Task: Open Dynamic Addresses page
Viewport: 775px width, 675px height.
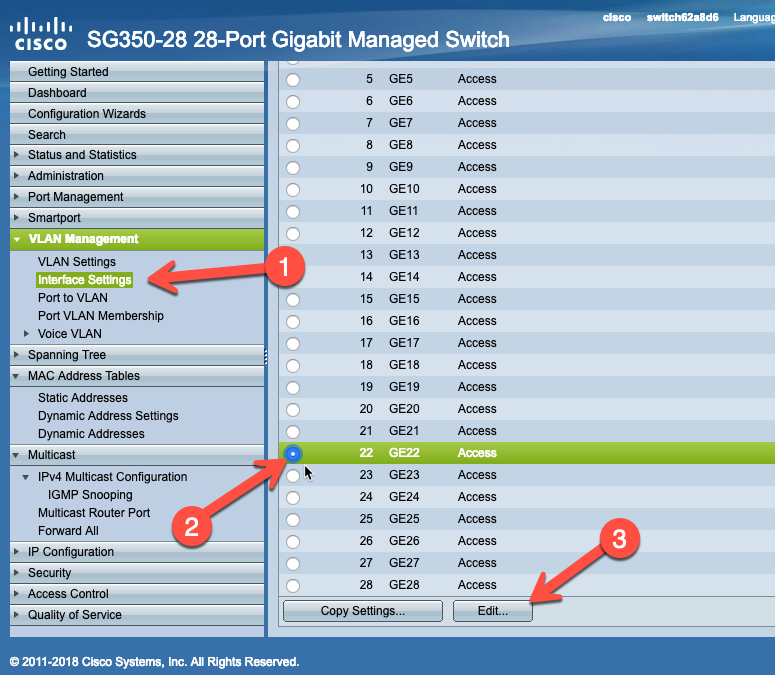Action: tap(91, 434)
